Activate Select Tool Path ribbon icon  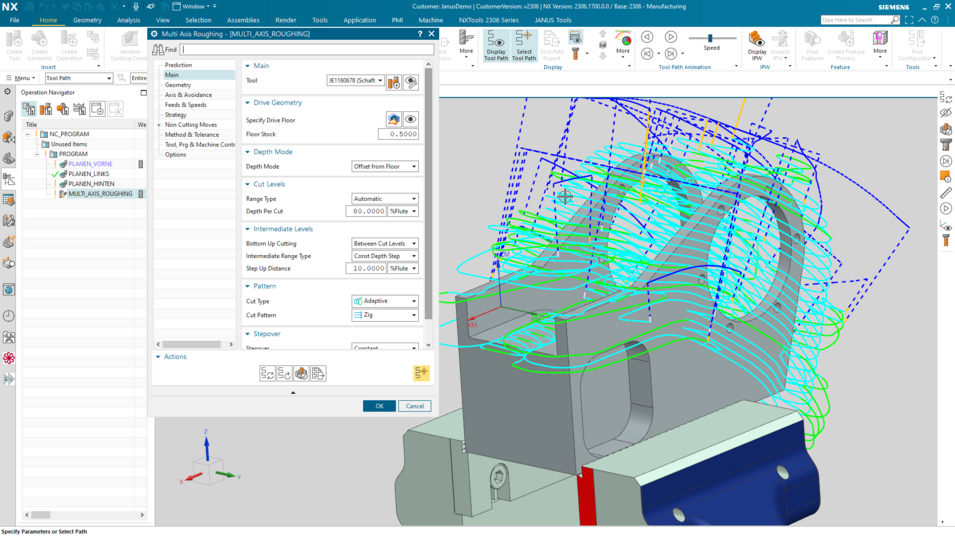click(524, 46)
